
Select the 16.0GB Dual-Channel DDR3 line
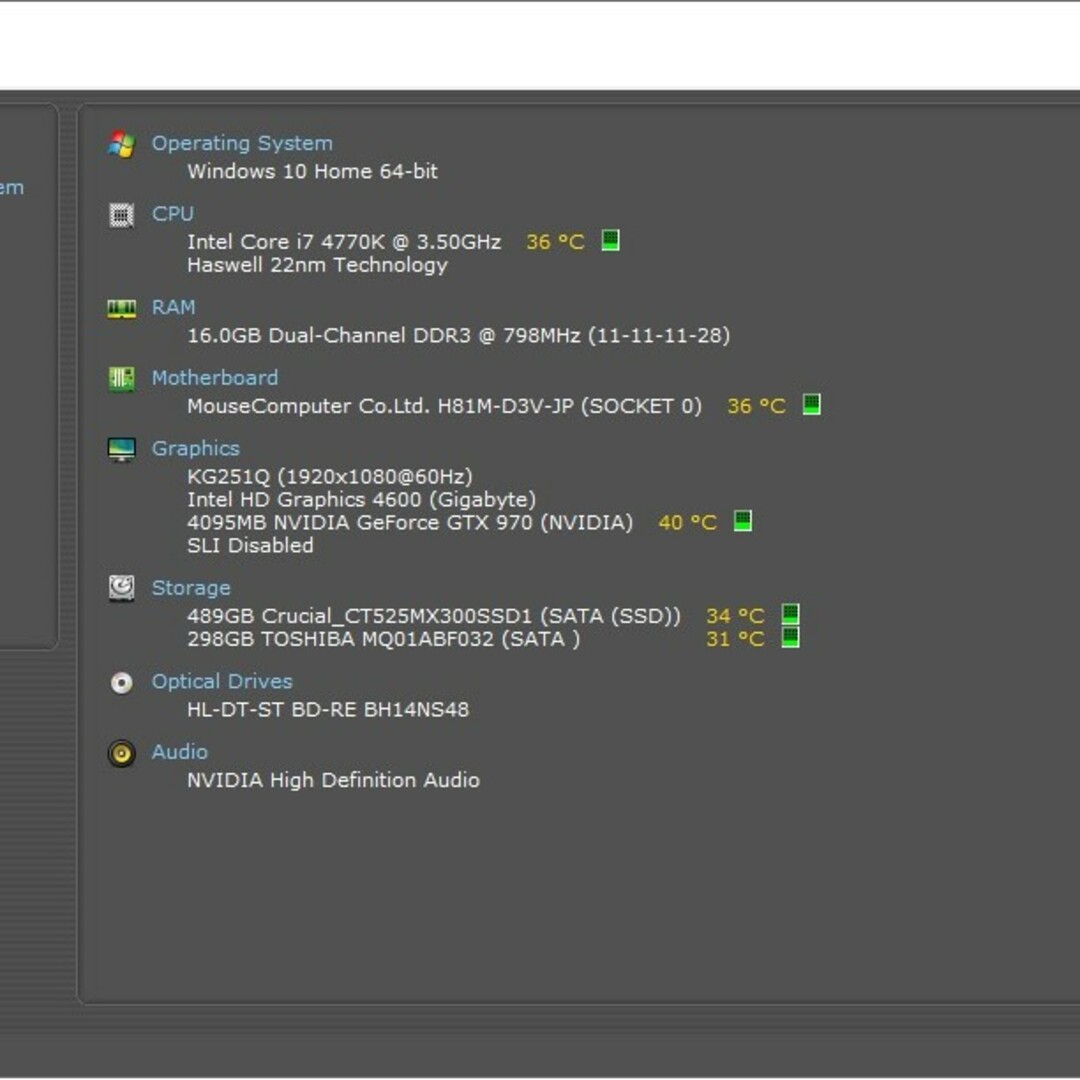coord(458,335)
